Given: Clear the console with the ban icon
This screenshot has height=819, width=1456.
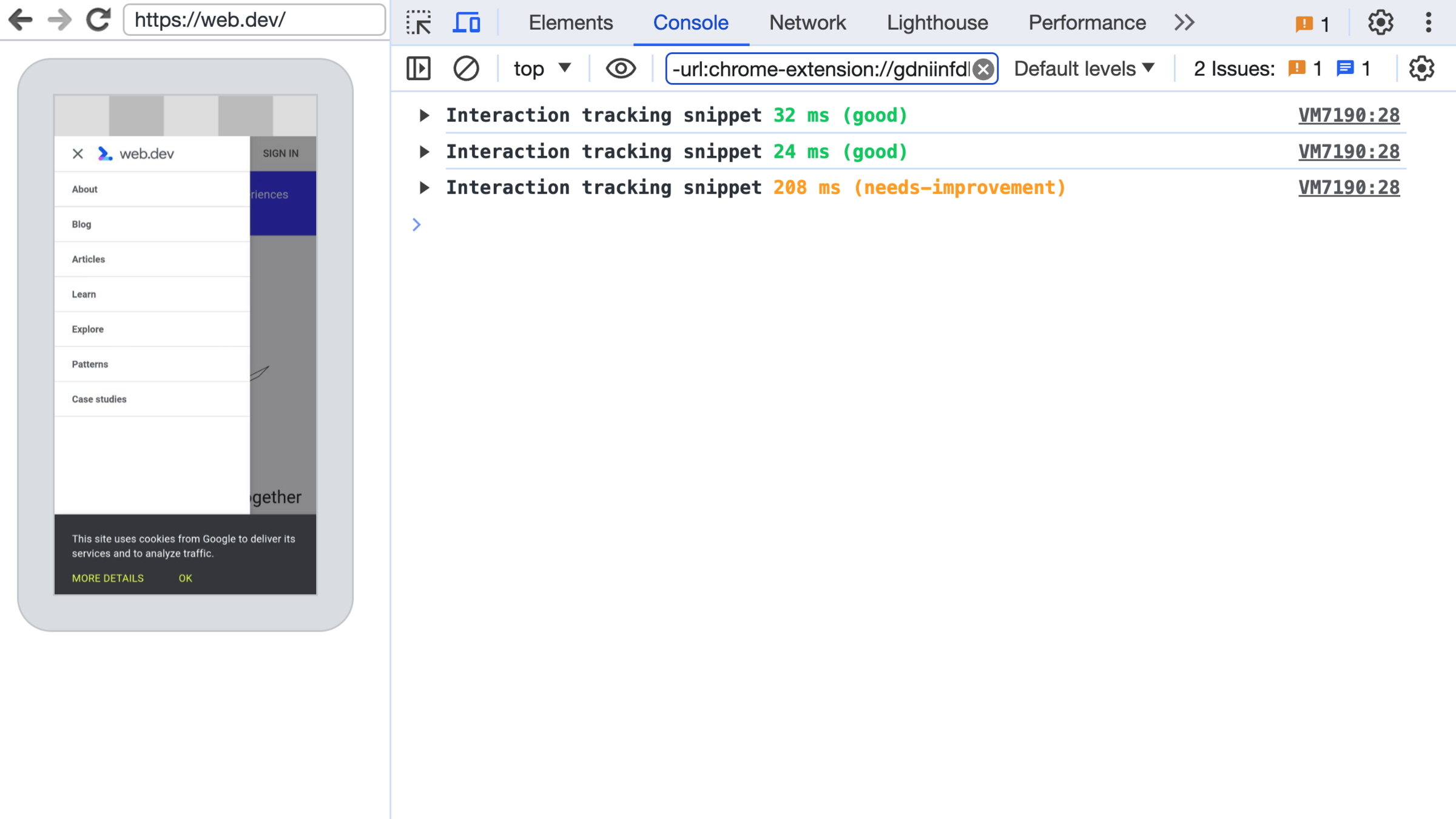Looking at the screenshot, I should [x=466, y=69].
